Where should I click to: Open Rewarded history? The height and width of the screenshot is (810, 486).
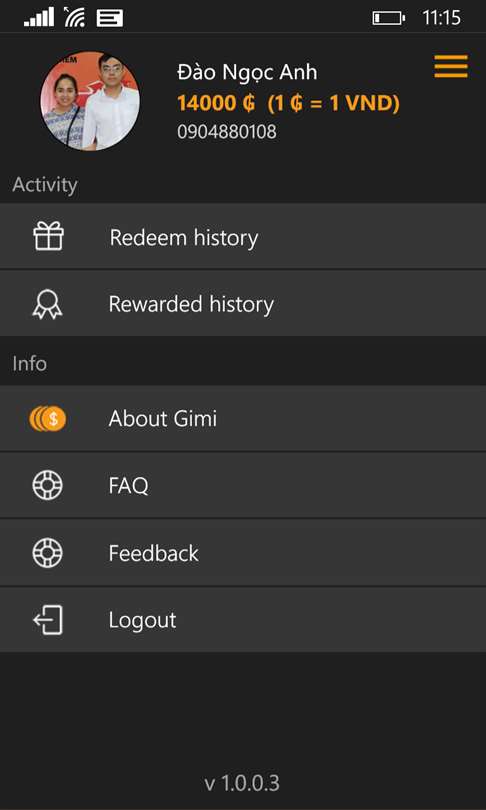click(x=243, y=303)
